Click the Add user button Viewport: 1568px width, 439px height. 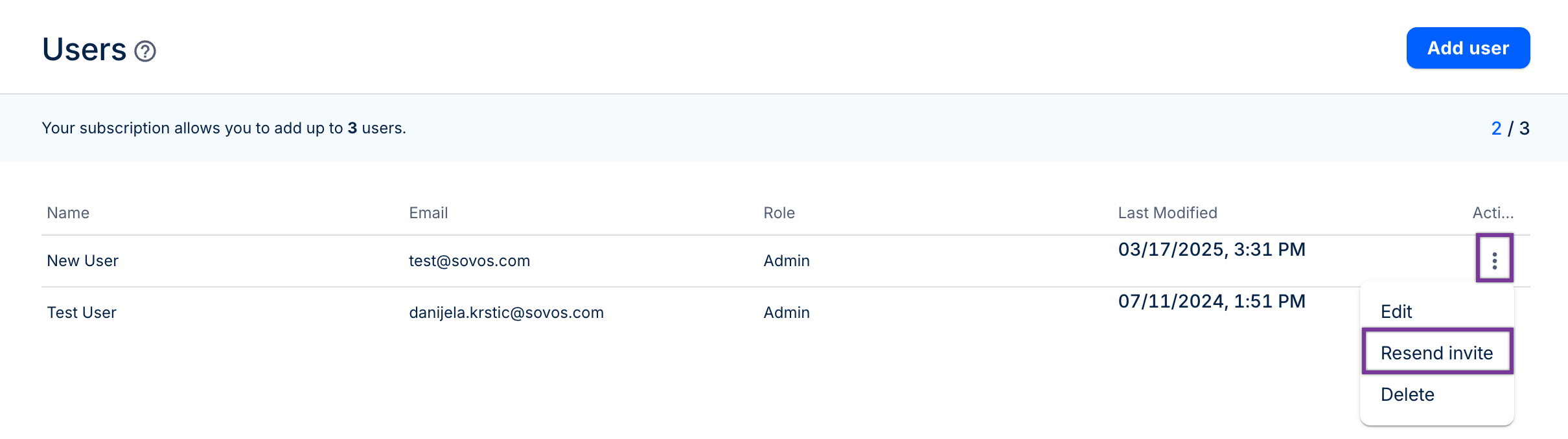(x=1468, y=48)
